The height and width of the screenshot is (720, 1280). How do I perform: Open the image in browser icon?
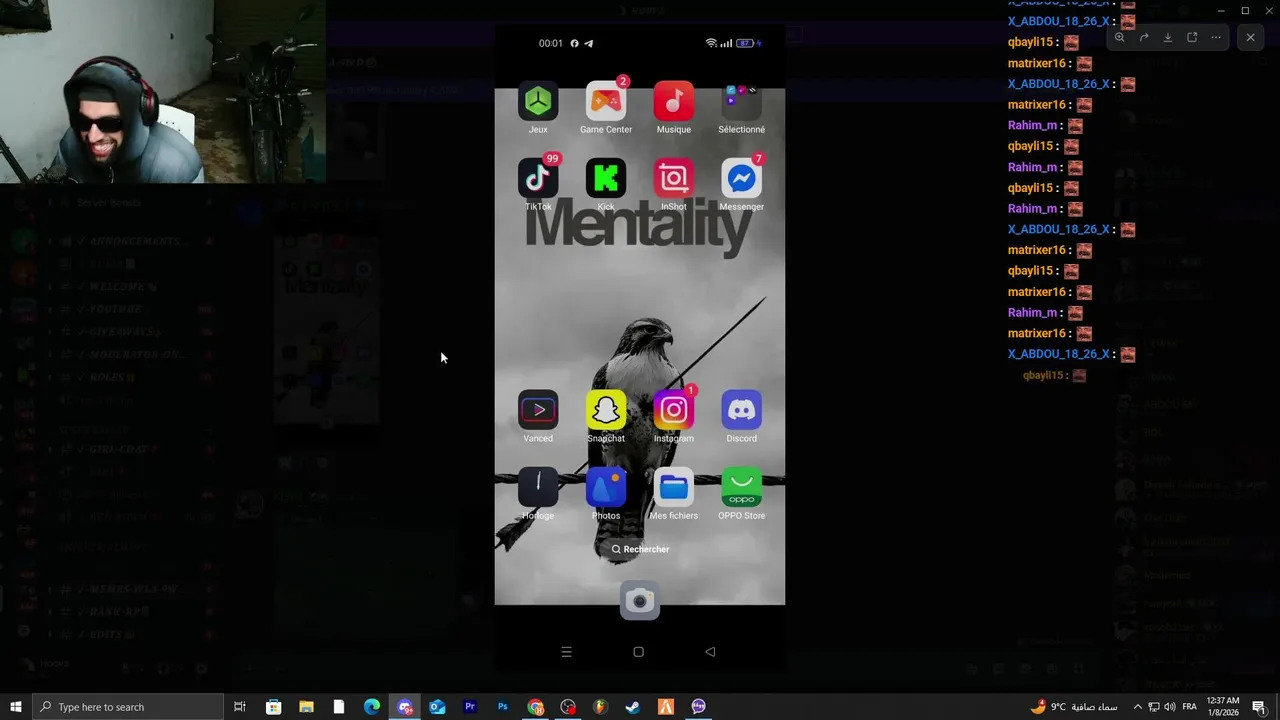(1192, 37)
